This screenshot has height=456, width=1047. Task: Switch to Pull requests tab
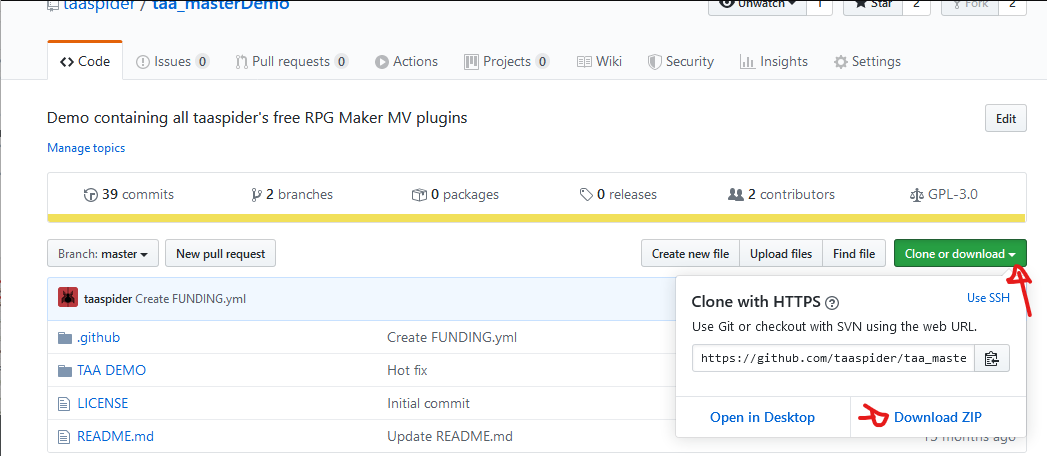tap(292, 61)
